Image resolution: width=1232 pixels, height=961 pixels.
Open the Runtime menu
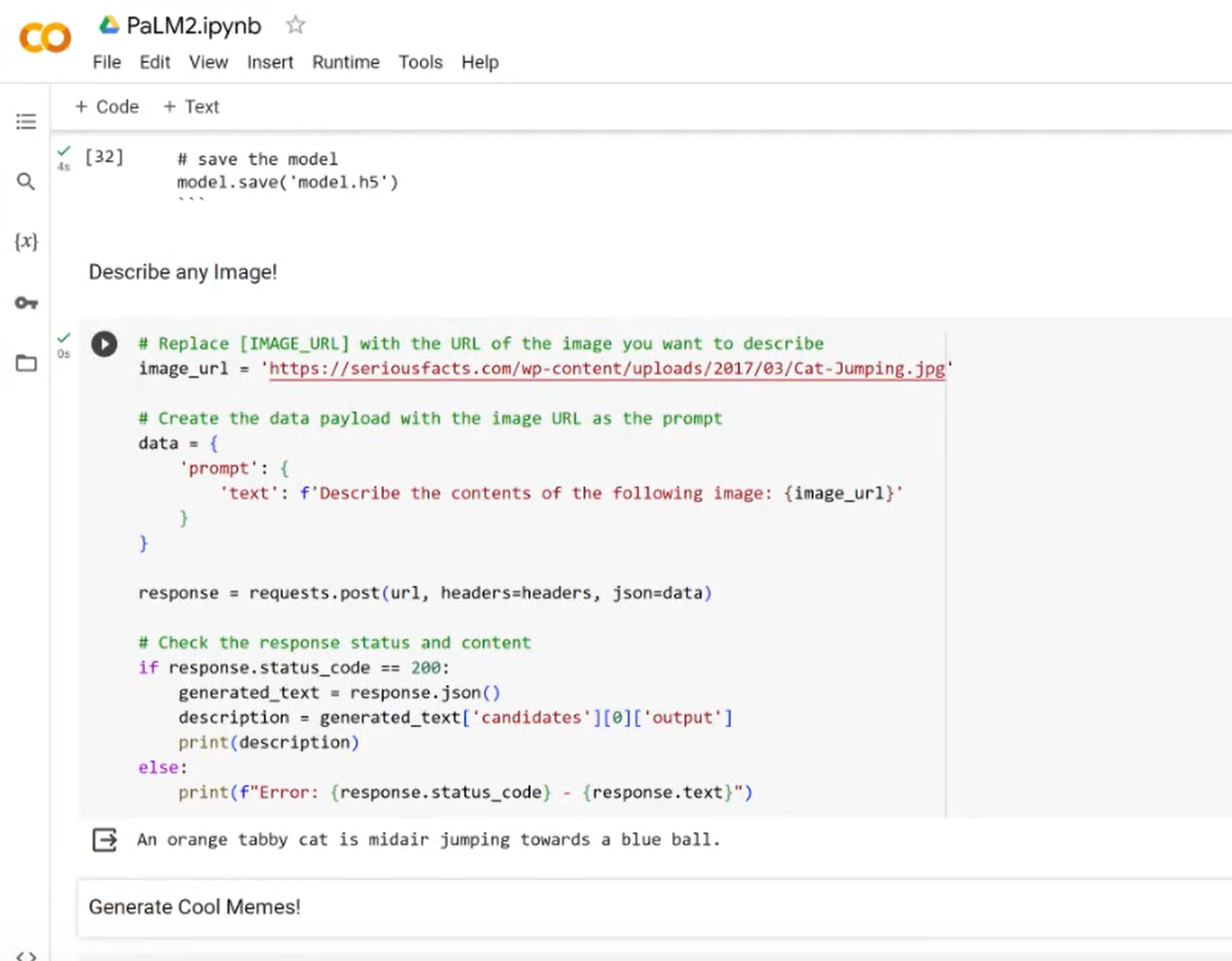click(x=345, y=62)
